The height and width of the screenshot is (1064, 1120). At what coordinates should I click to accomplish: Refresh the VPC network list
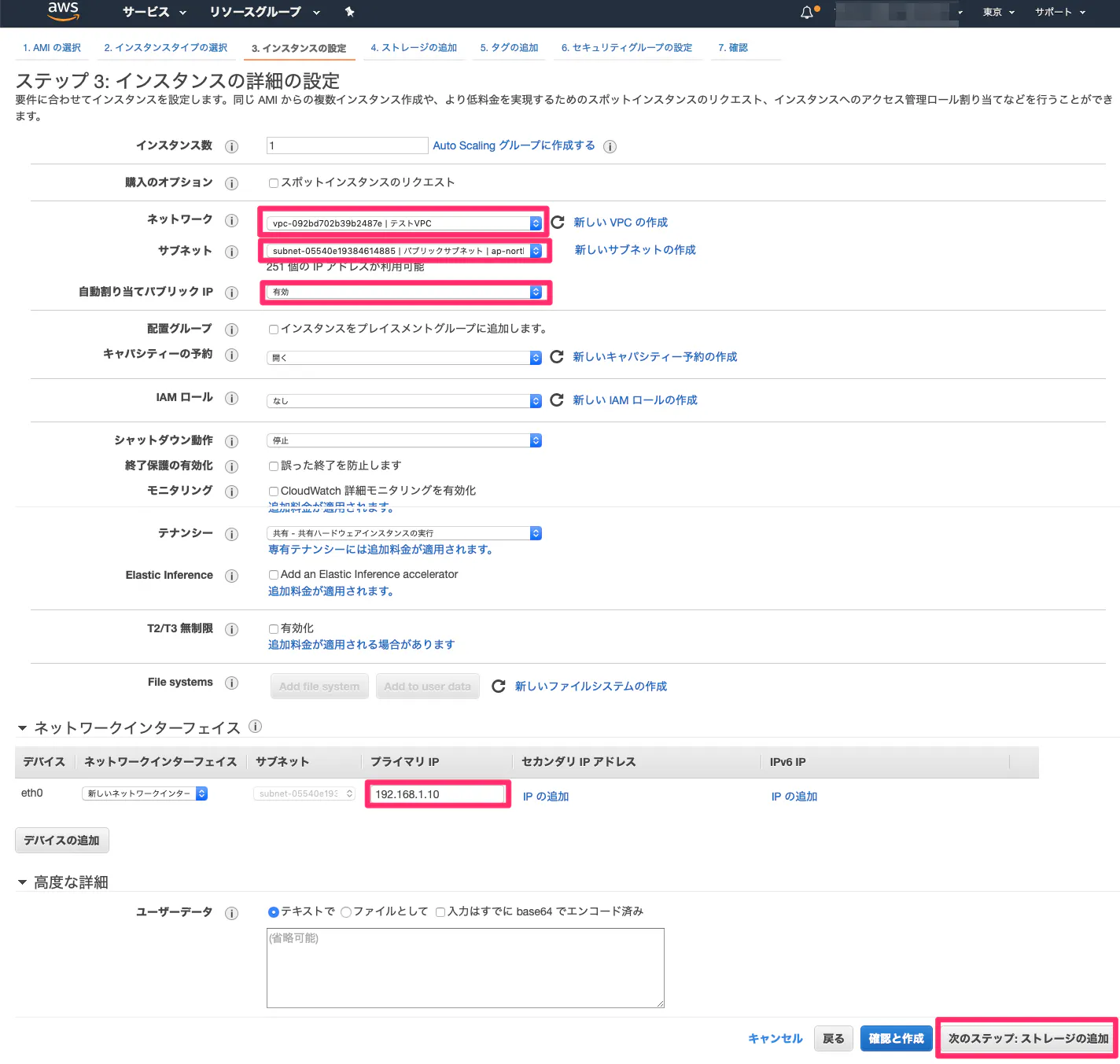point(557,223)
